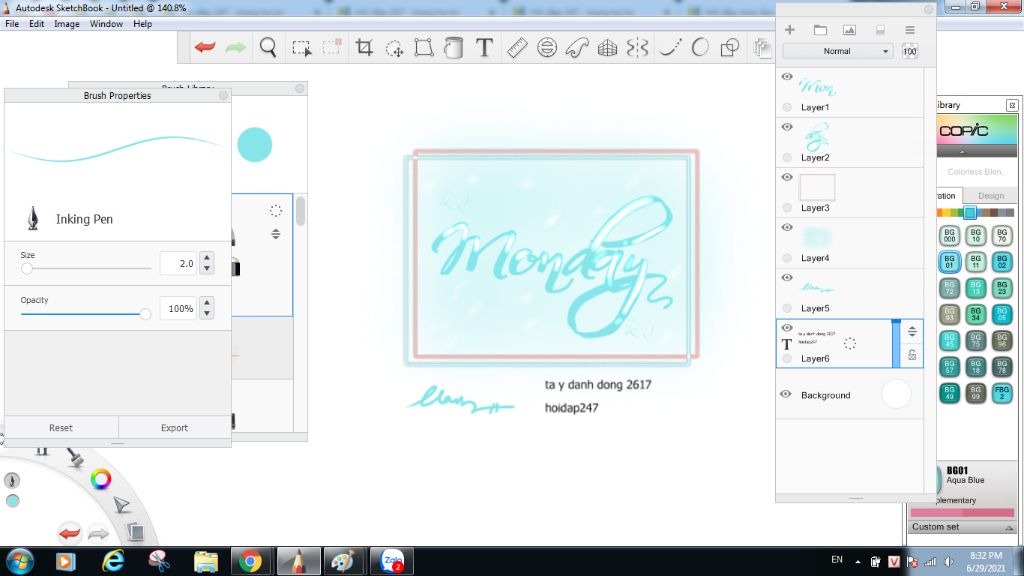The height and width of the screenshot is (576, 1024).
Task: Select the Quick Transform tool
Action: point(394,48)
